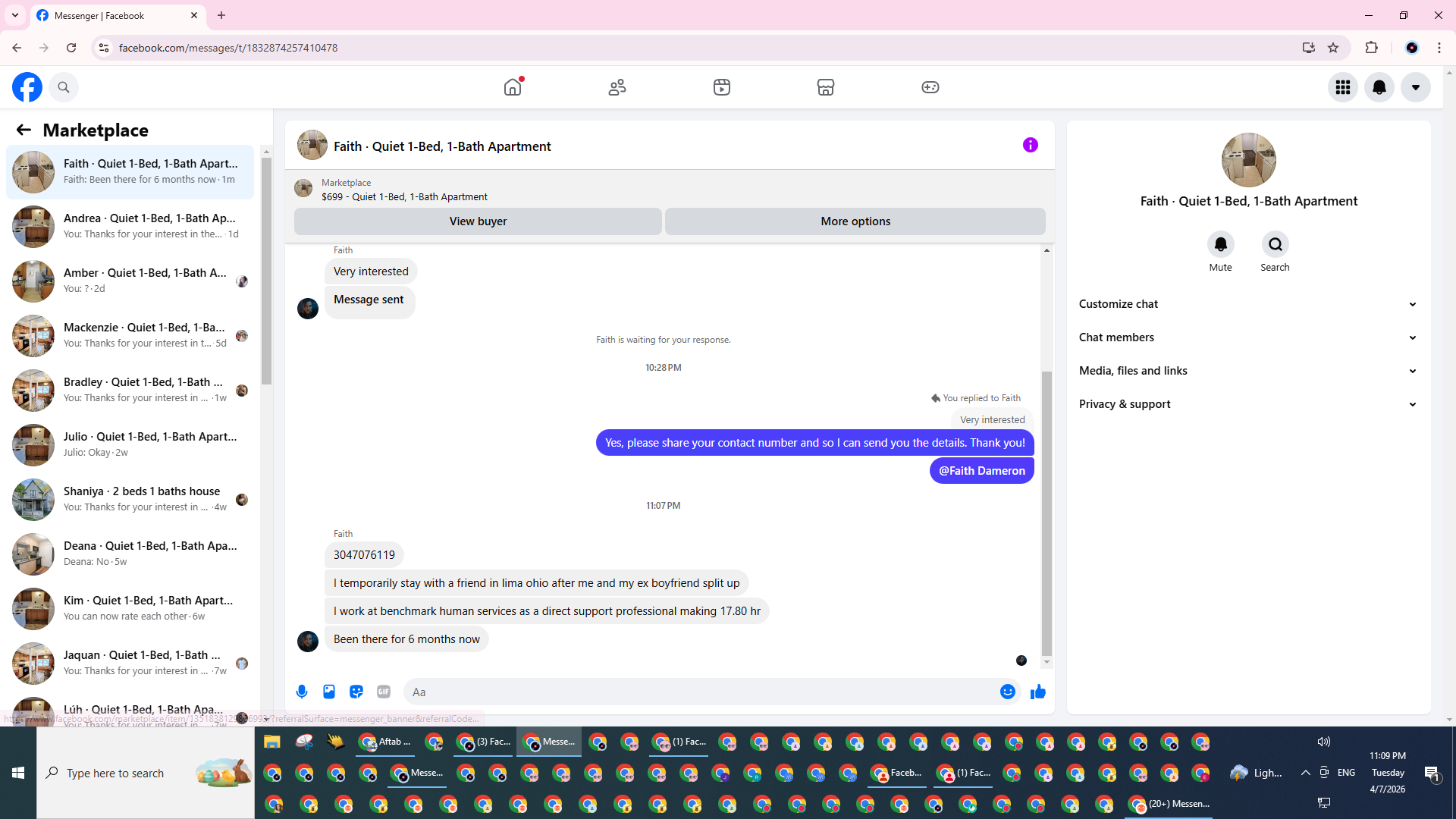
Task: Open the notifications bell in header
Action: coord(1379,87)
